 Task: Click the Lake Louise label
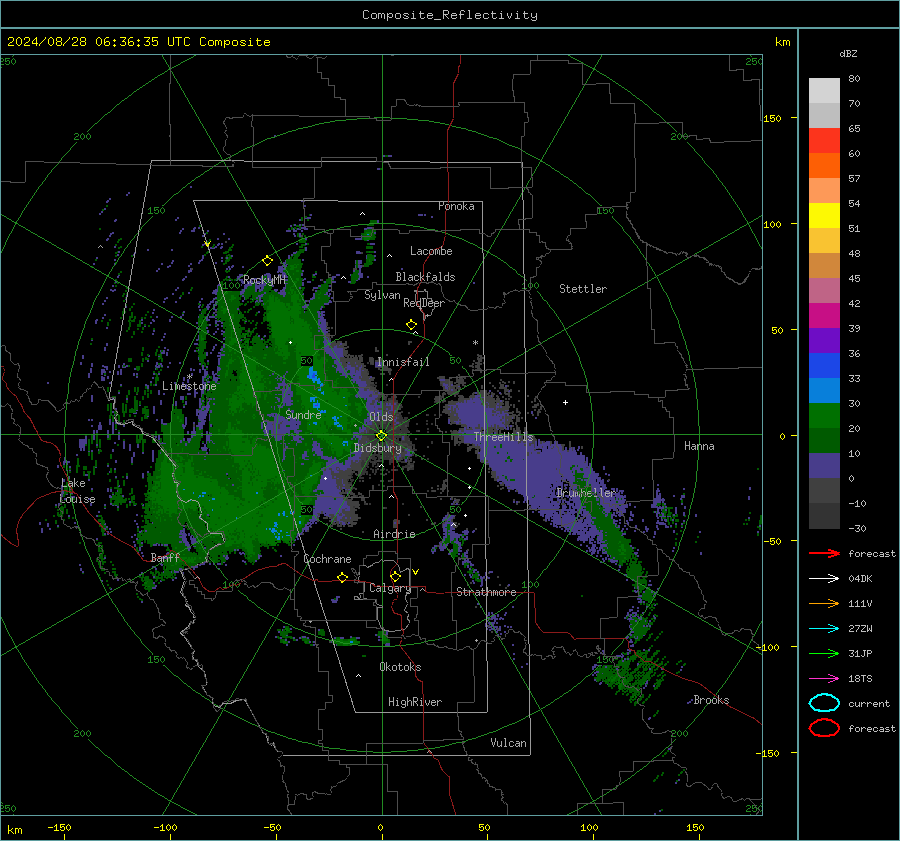click(x=77, y=491)
